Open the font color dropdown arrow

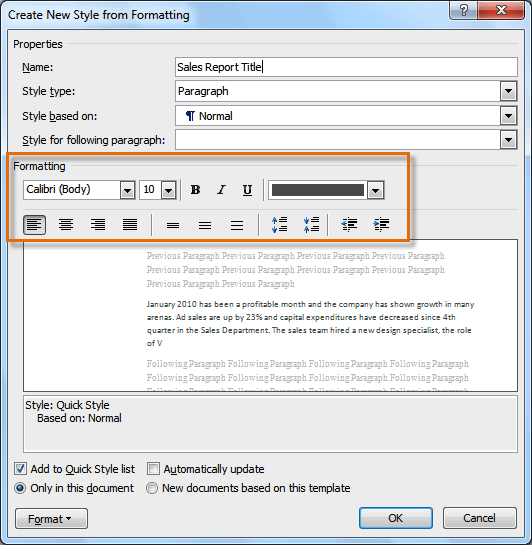pyautogui.click(x=375, y=190)
